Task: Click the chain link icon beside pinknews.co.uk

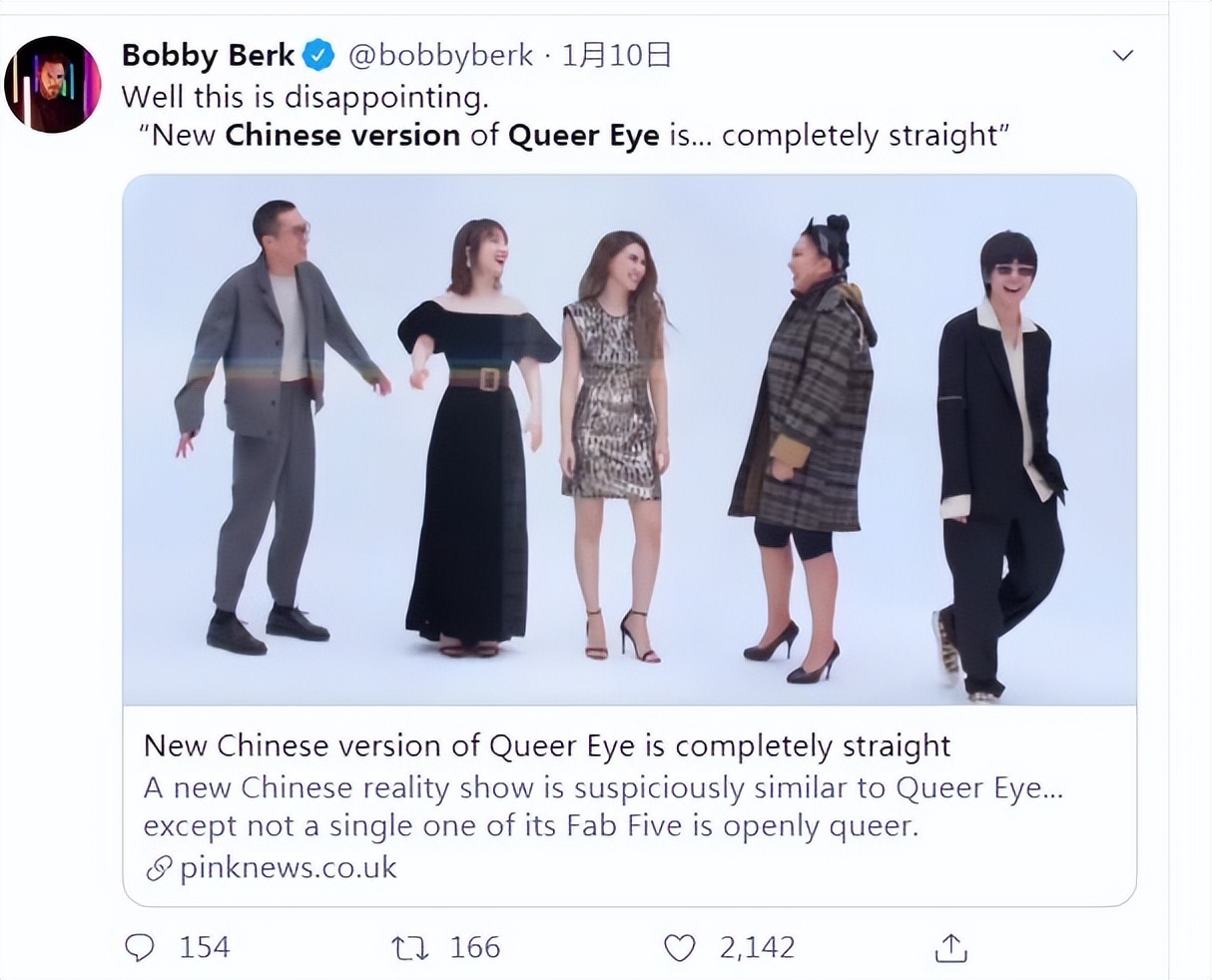Action: (x=159, y=869)
